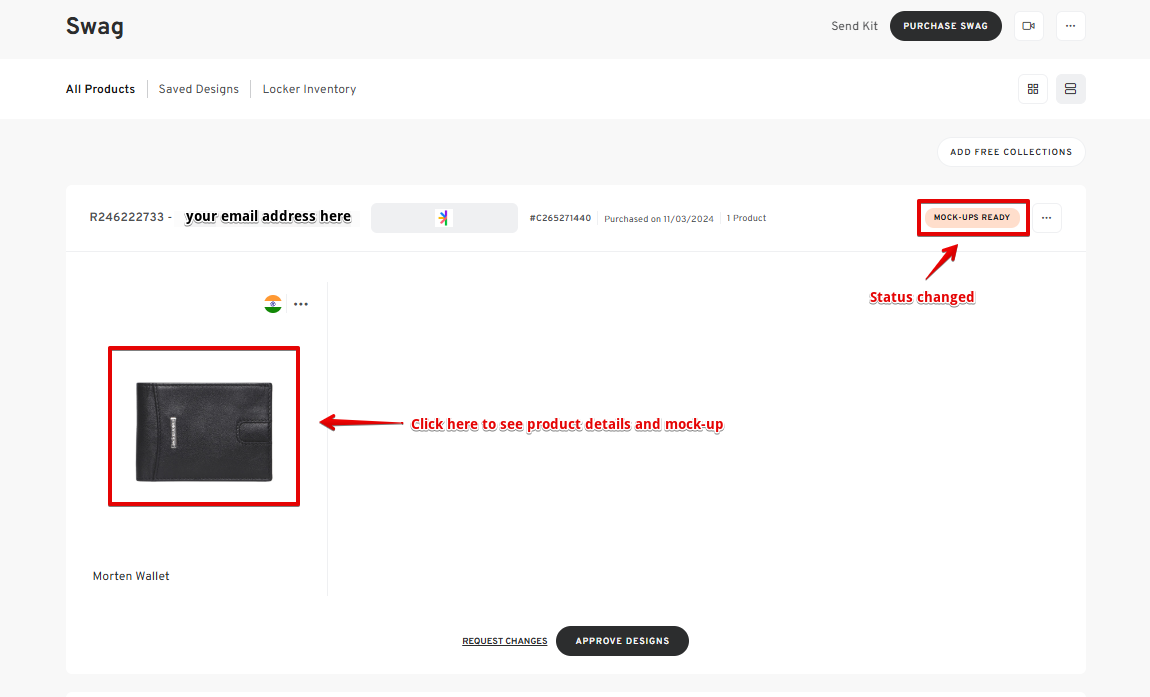Image resolution: width=1150 pixels, height=697 pixels.
Task: Switch to list view layout
Action: (1070, 89)
